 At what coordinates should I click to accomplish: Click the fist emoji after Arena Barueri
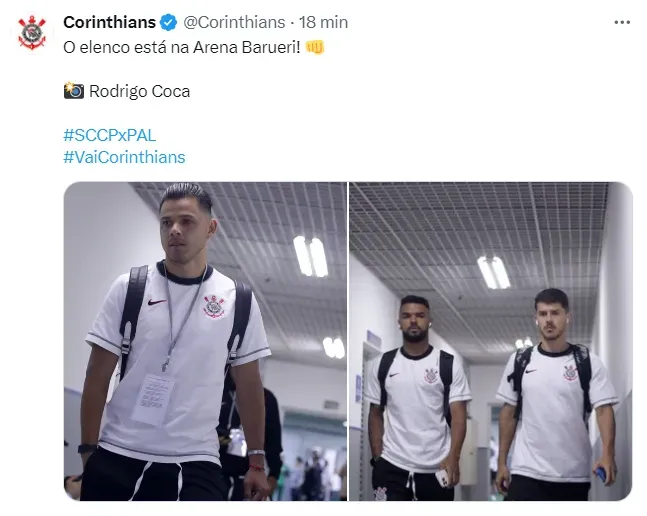315,47
